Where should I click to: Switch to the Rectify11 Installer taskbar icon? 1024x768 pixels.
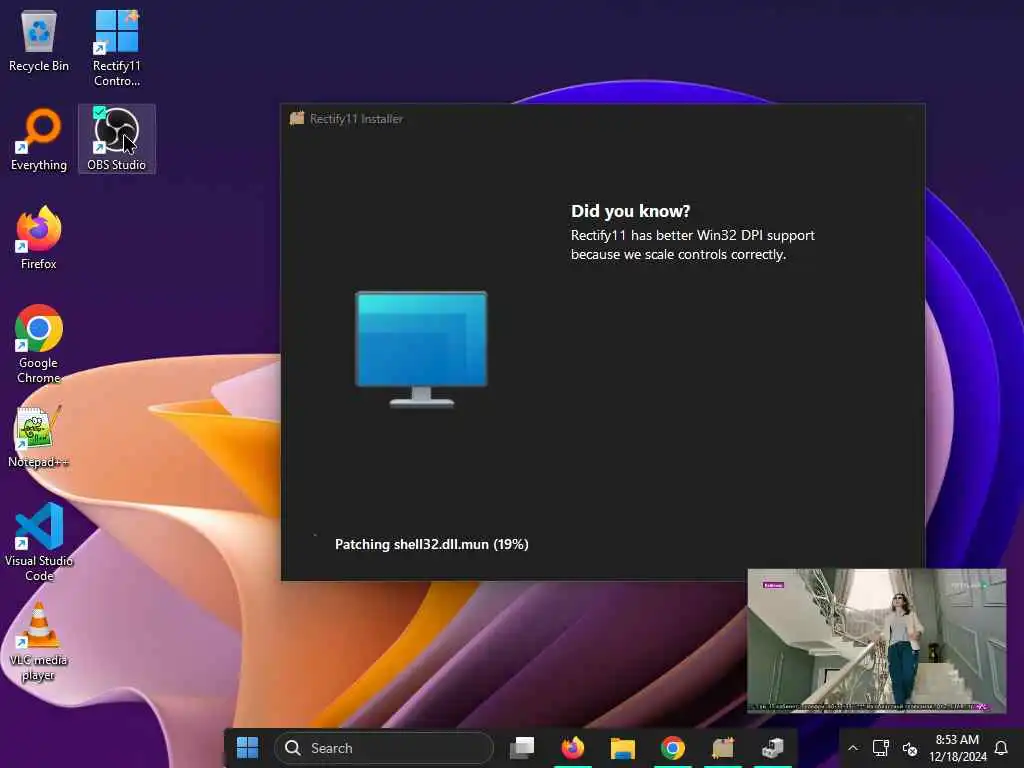click(x=723, y=748)
